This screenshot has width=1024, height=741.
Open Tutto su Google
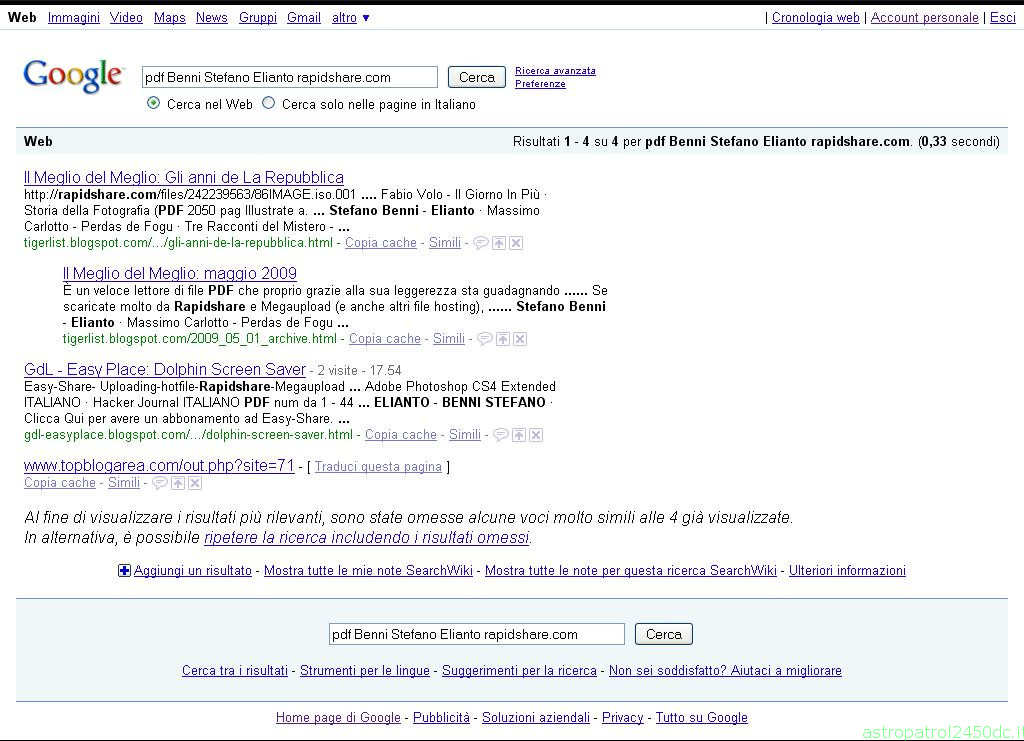click(x=701, y=717)
